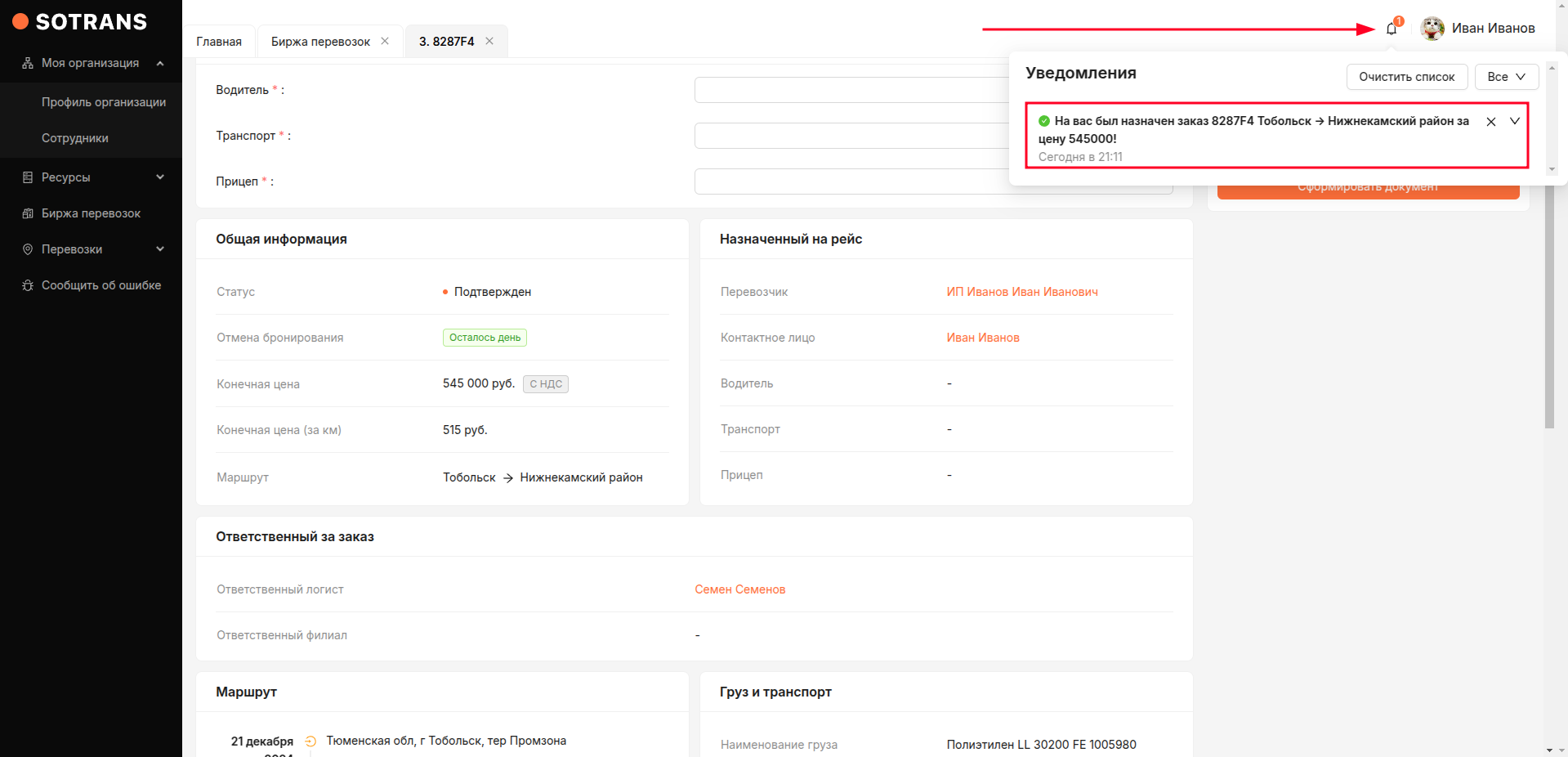Screen dimensions: 1568x757
Task: Open Биржа перевозок in the sidebar
Action: click(91, 213)
